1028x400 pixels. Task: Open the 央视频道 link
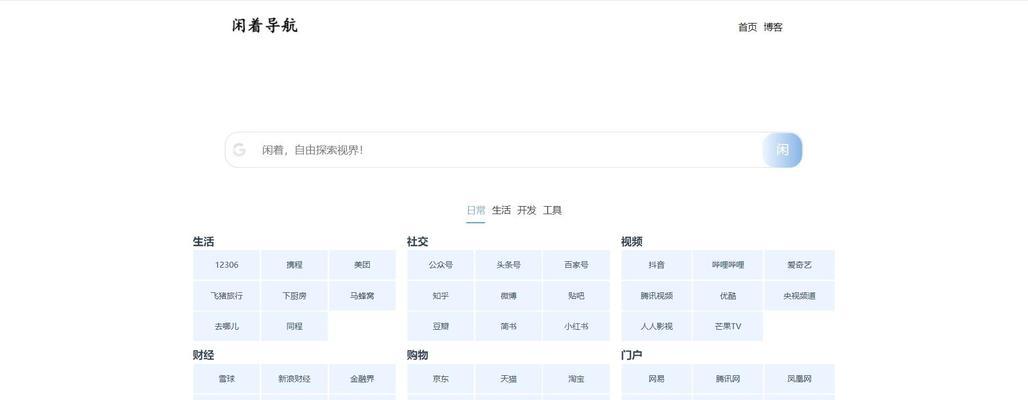799,296
